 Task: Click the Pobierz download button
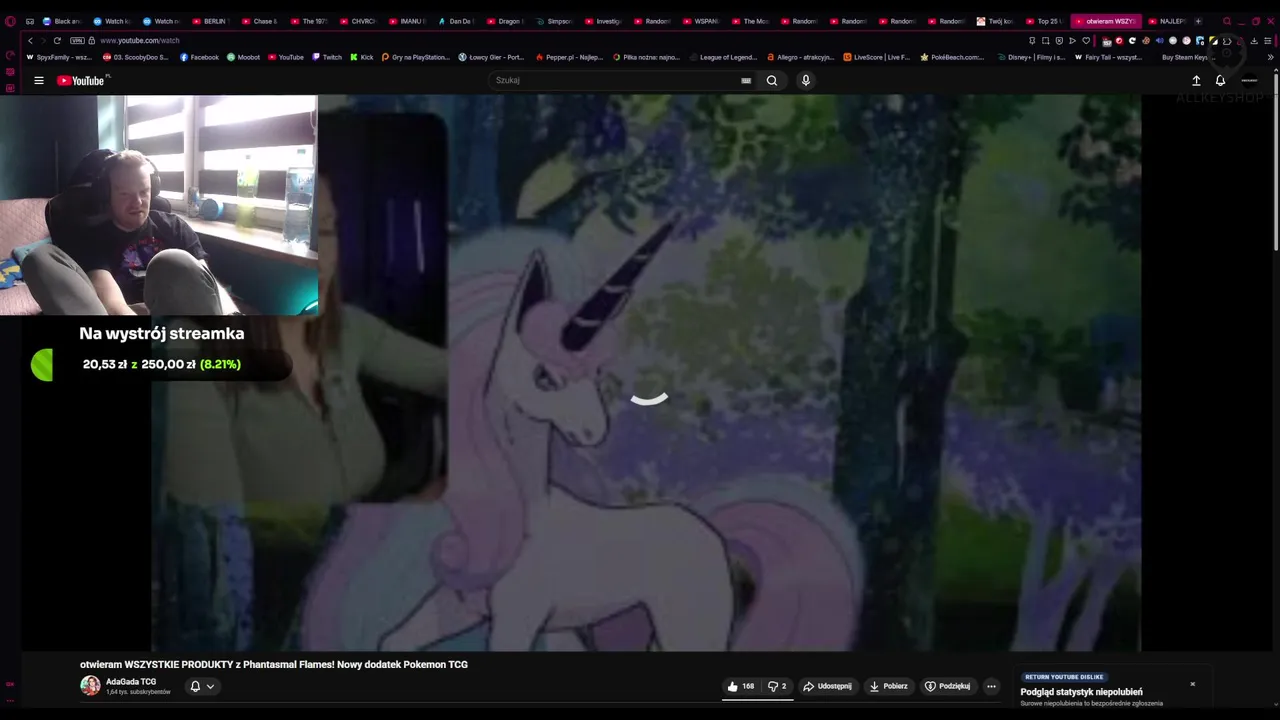(x=888, y=686)
